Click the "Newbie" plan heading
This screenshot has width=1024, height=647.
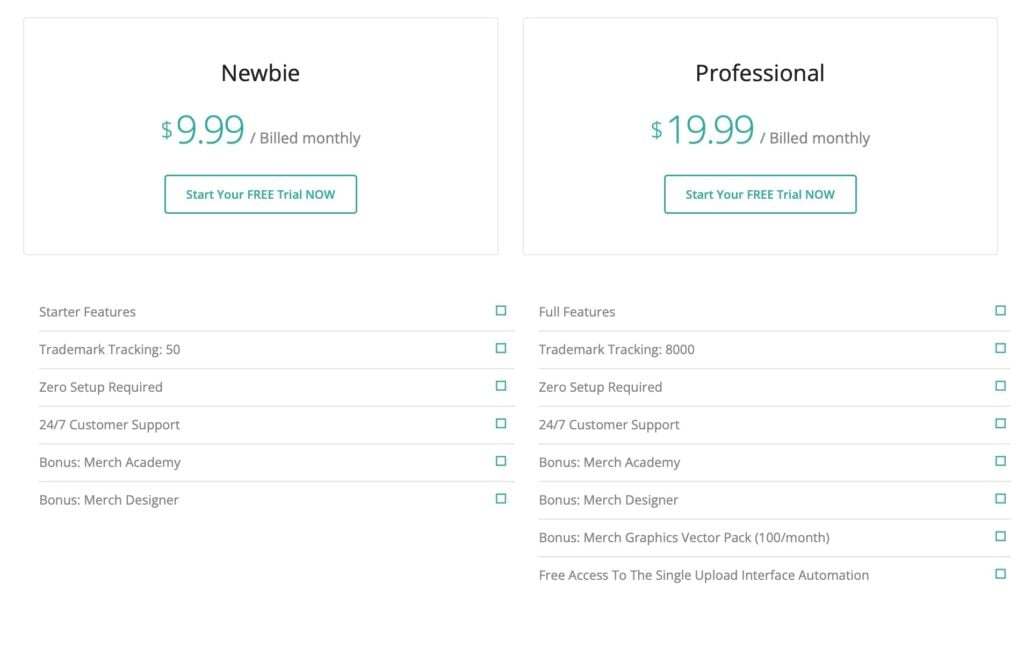(261, 73)
